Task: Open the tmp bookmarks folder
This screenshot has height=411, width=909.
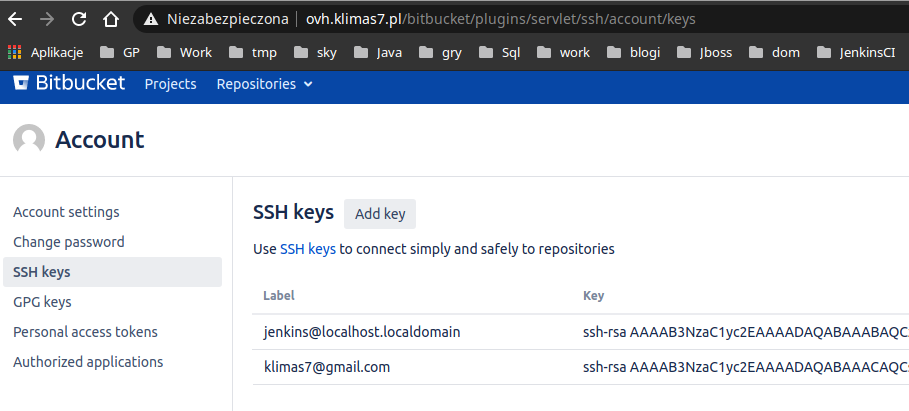Action: click(253, 53)
